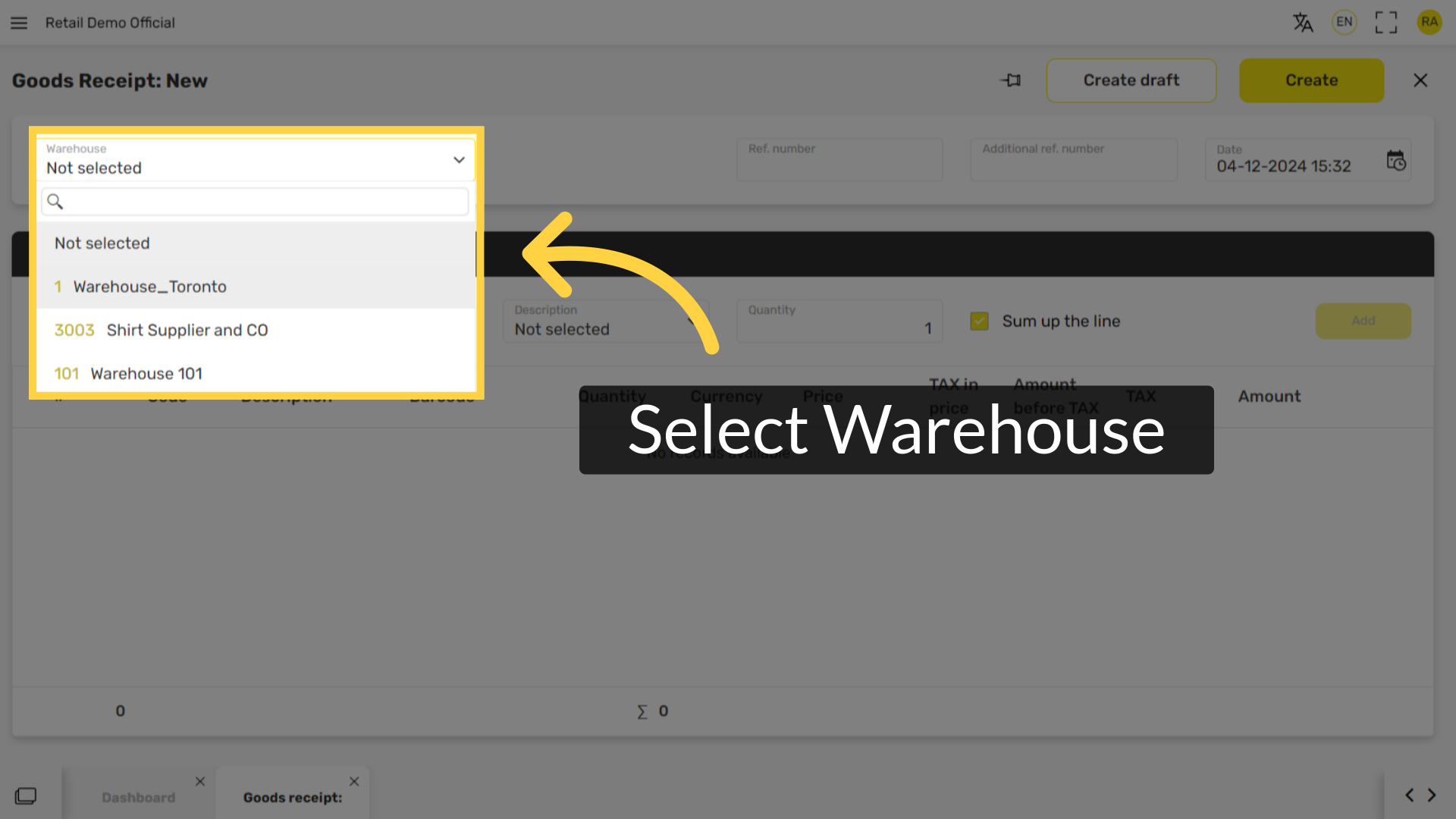Open the date calendar picker icon
The width and height of the screenshot is (1456, 819).
1395,161
